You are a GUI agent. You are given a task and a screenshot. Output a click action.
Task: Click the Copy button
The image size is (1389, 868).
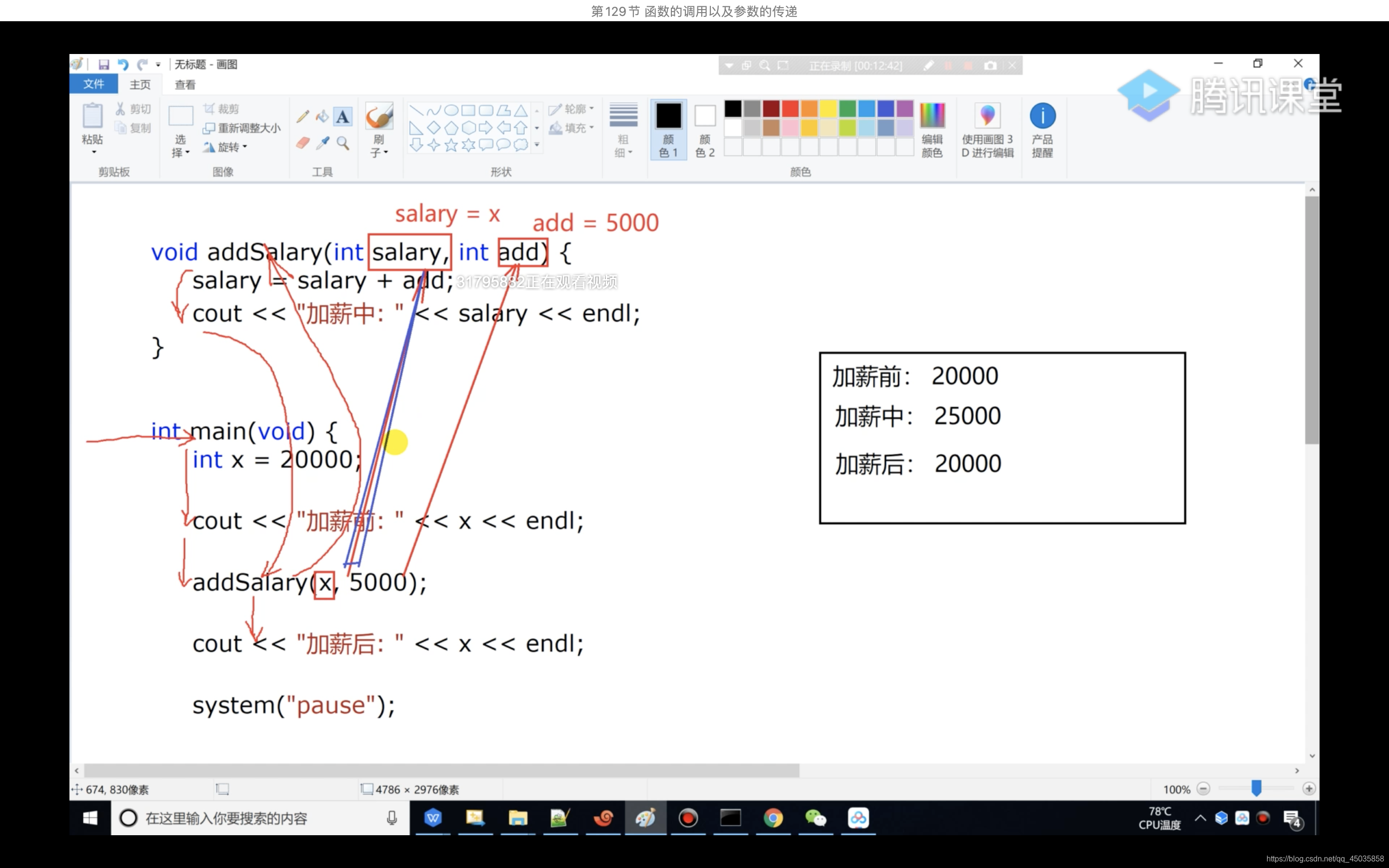[133, 128]
